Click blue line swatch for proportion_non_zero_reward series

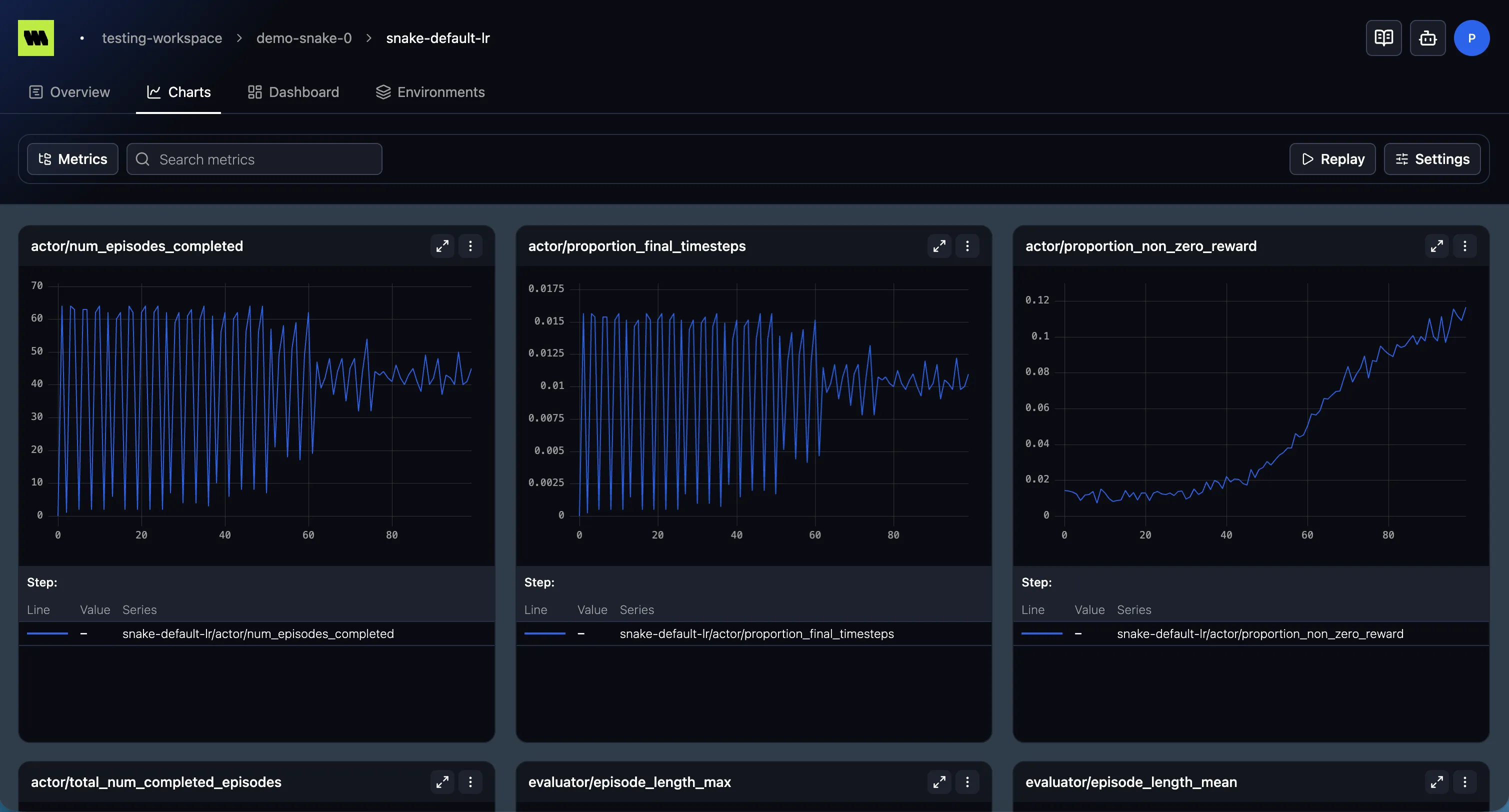point(1041,634)
